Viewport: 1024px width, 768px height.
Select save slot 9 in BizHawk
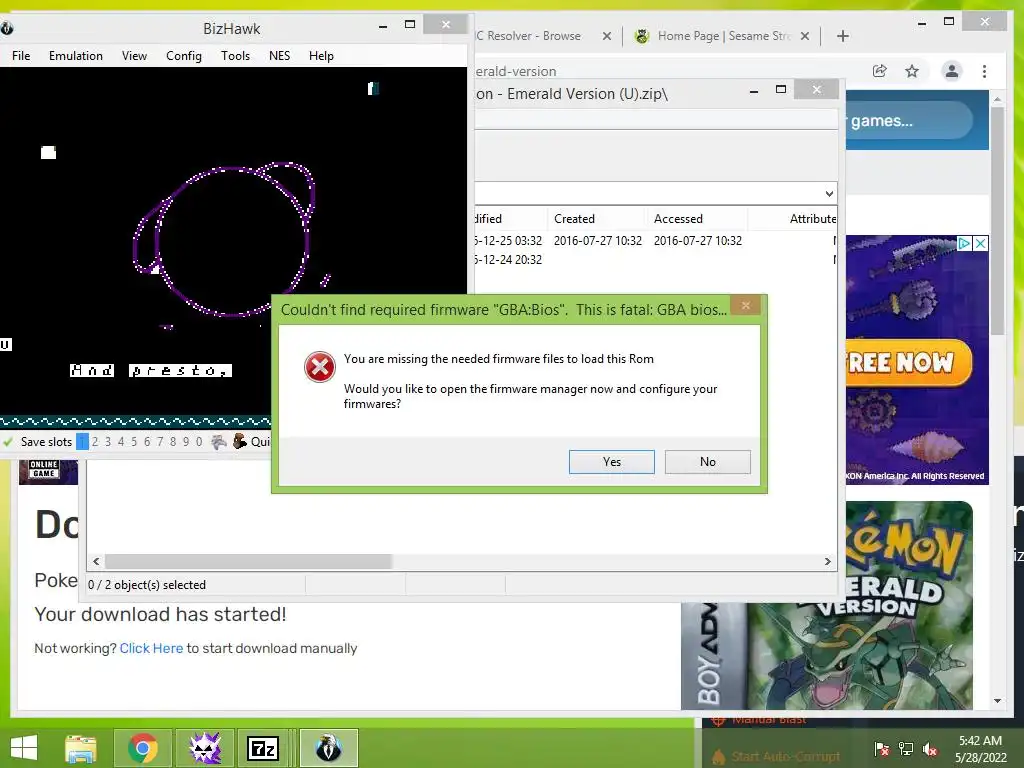tap(186, 441)
